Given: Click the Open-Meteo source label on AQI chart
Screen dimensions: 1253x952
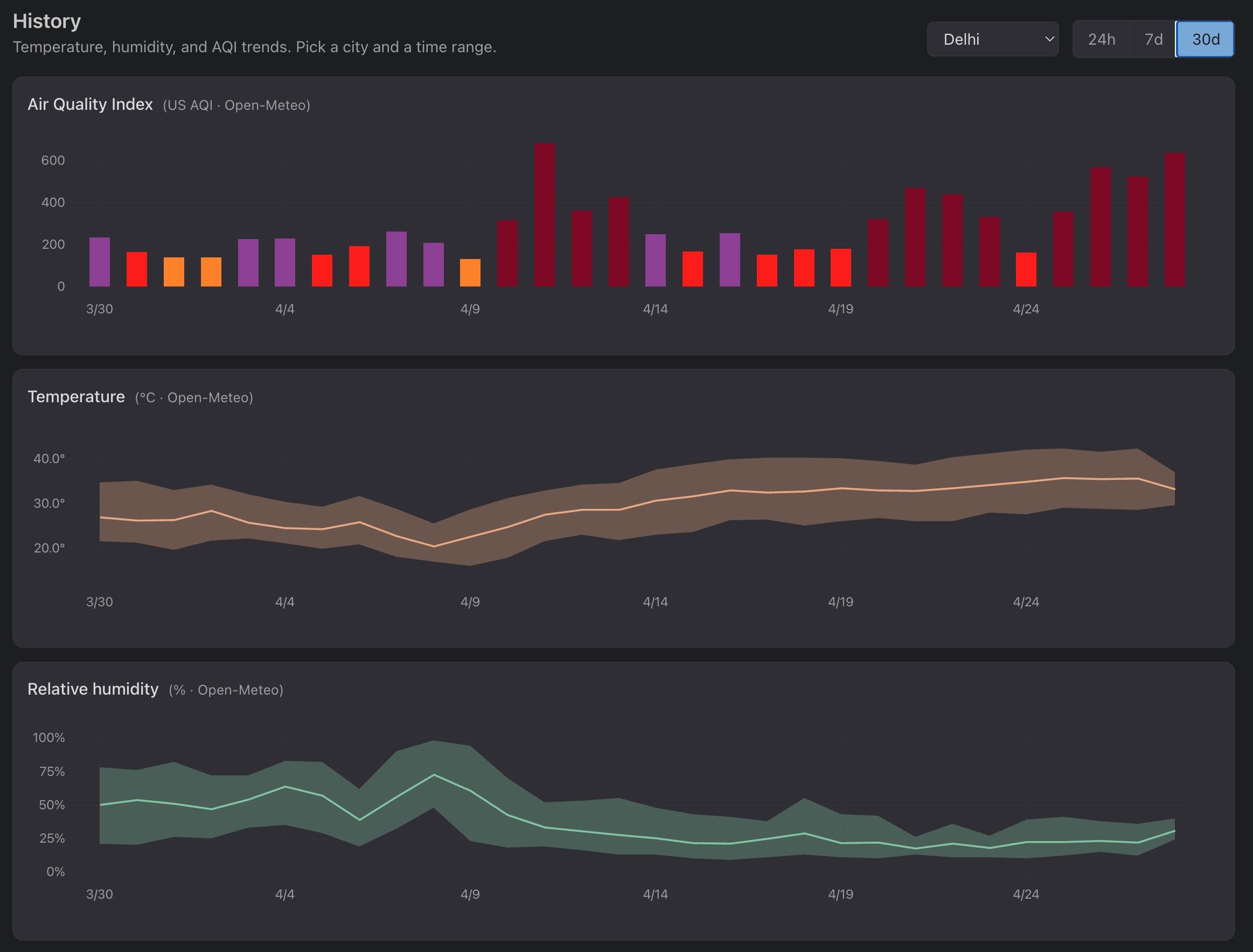Looking at the screenshot, I should 267,106.
